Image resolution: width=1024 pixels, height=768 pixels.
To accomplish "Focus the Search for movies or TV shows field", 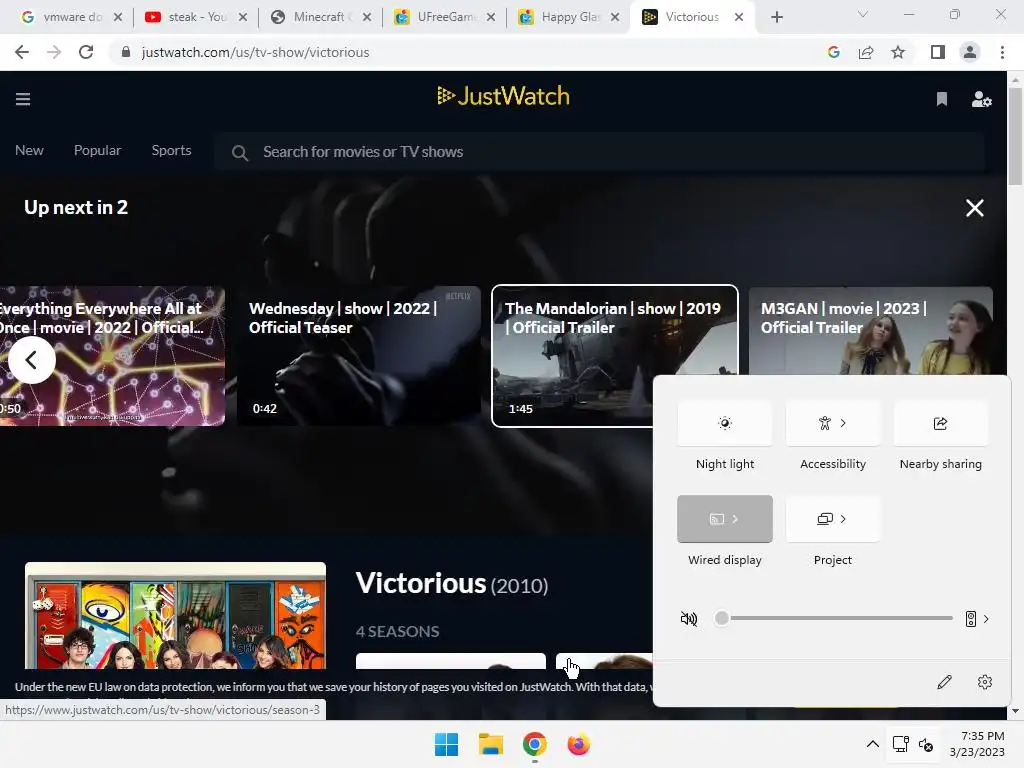I will click(600, 152).
